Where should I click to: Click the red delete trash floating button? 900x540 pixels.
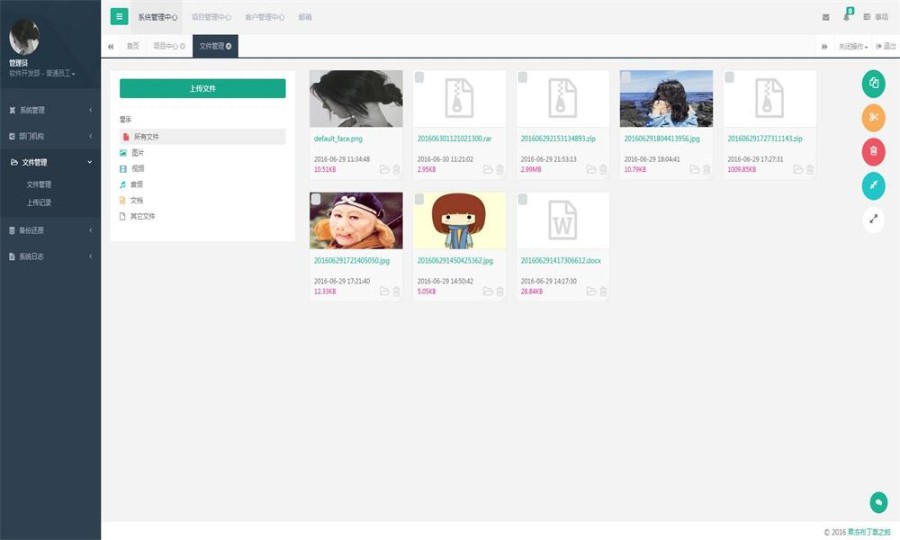pyautogui.click(x=873, y=151)
